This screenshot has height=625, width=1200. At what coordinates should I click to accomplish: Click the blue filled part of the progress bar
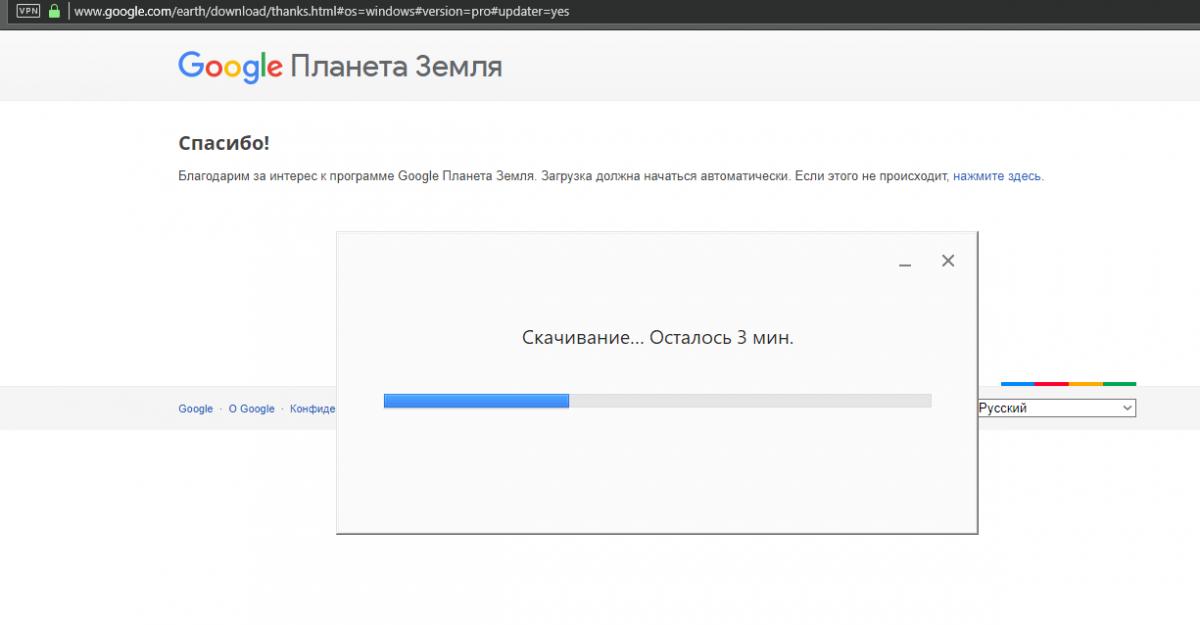tap(476, 401)
